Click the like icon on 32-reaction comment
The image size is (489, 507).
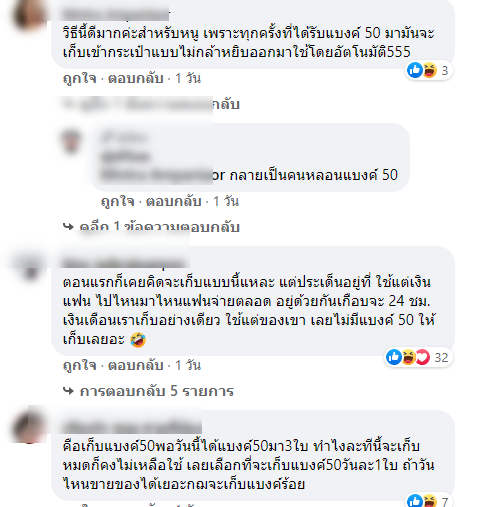coord(394,357)
